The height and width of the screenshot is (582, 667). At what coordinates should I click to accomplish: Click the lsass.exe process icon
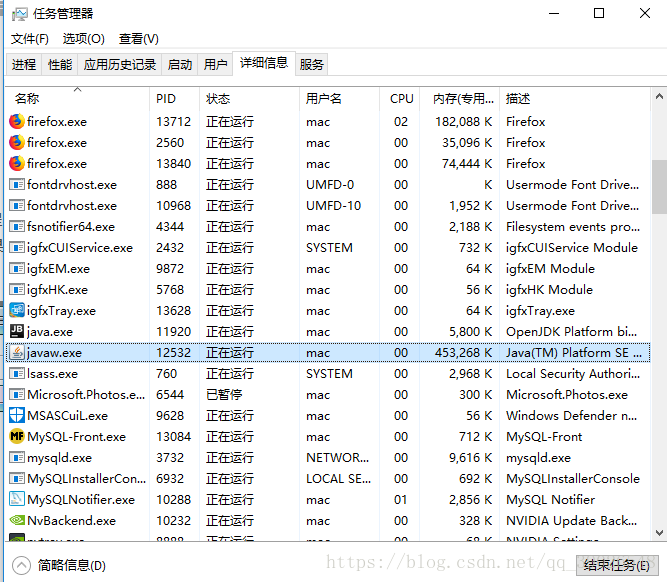(17, 374)
